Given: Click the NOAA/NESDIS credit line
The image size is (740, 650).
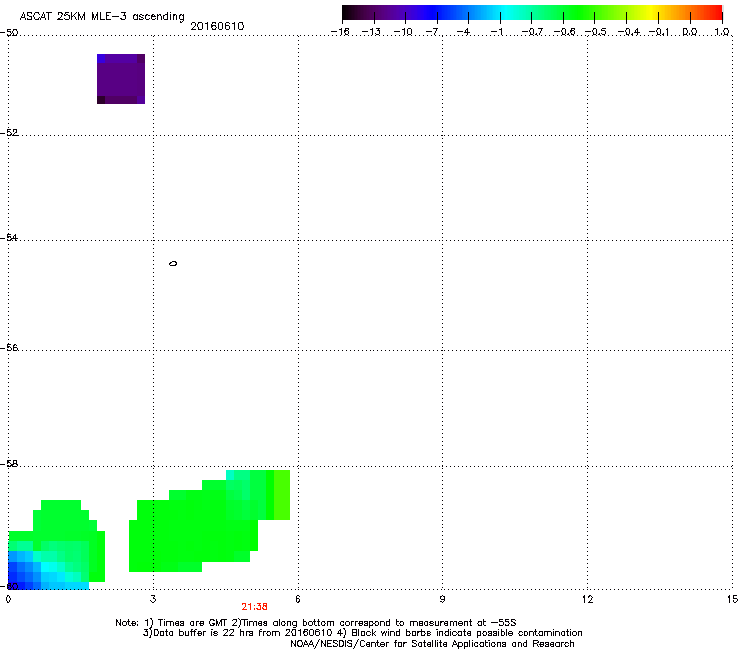Looking at the screenshot, I should [x=432, y=644].
